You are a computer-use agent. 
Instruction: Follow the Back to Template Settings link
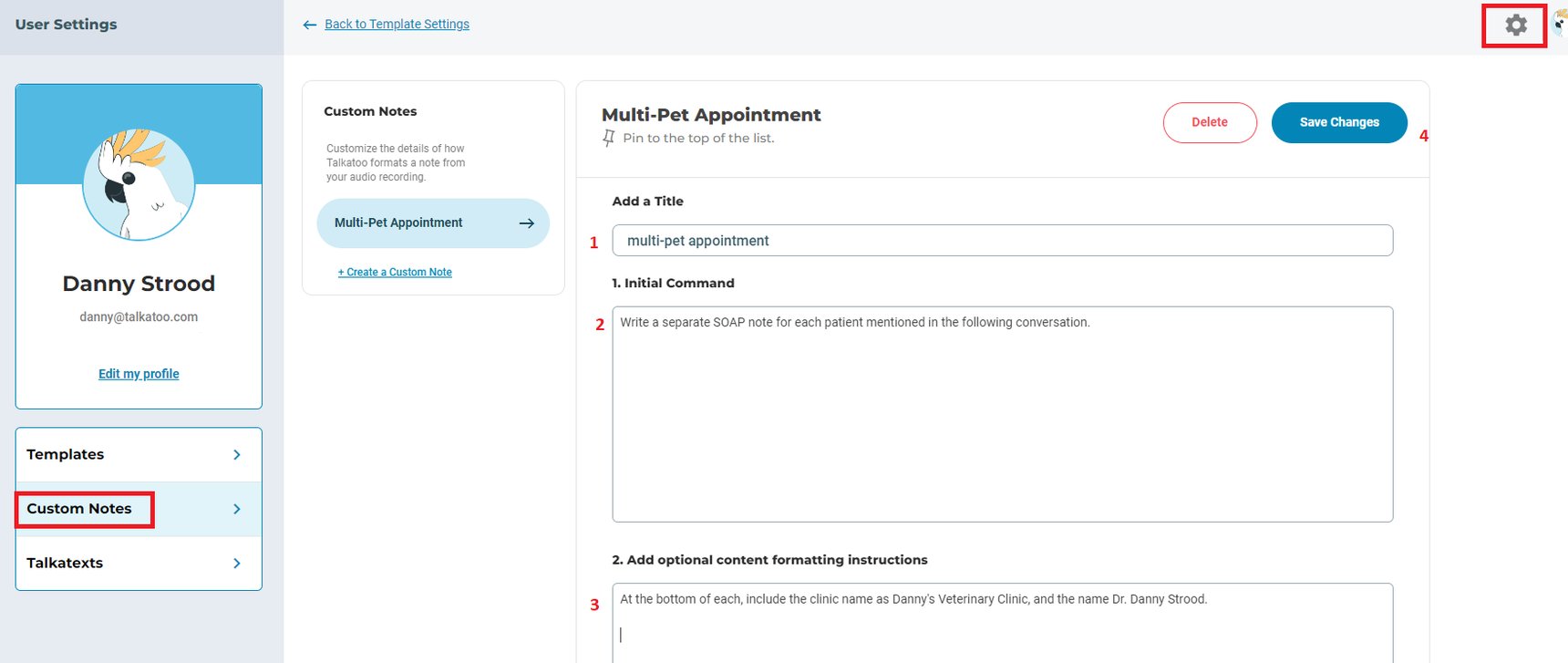pos(397,25)
